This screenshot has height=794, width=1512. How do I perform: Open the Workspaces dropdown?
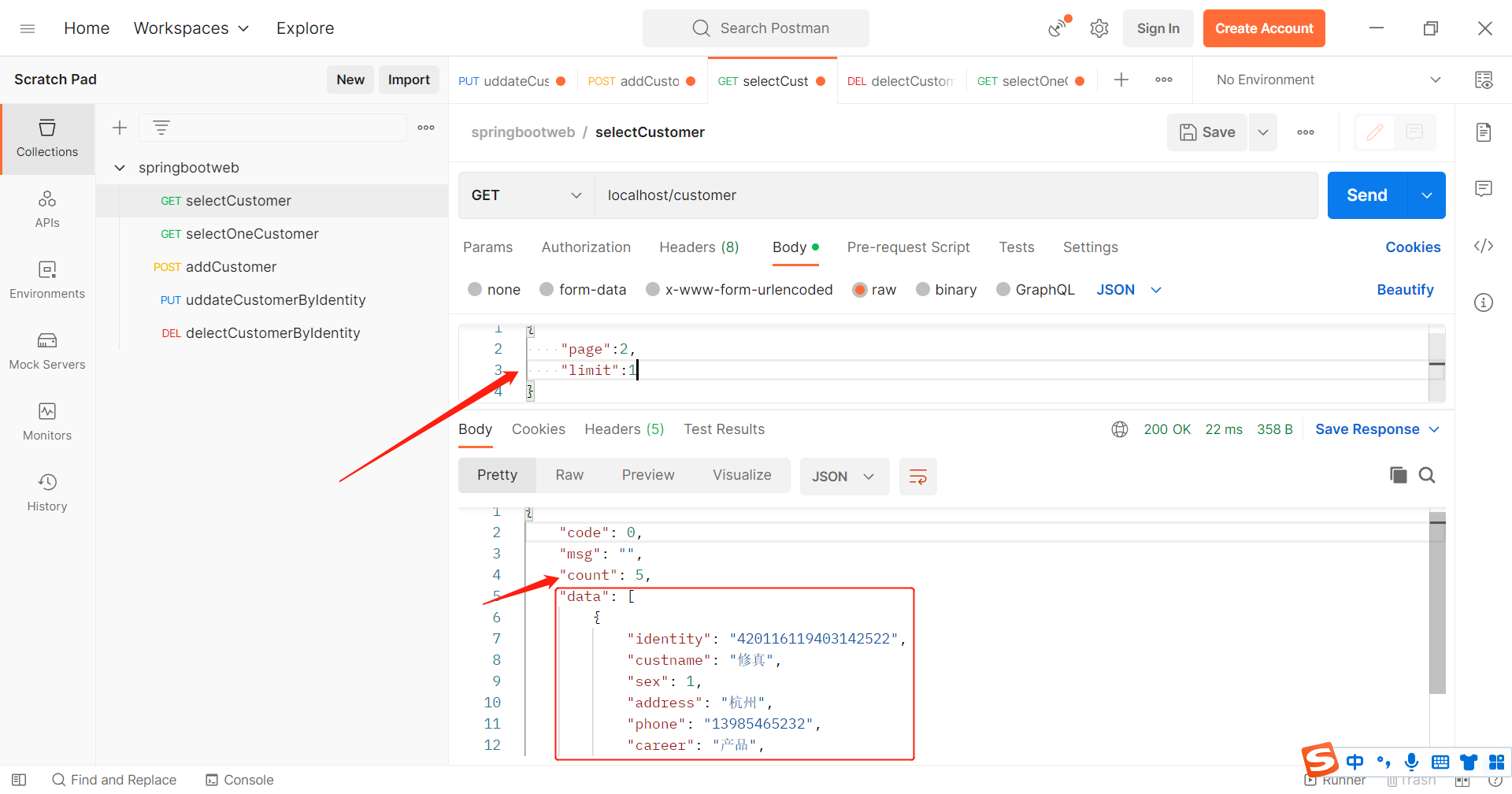(191, 28)
